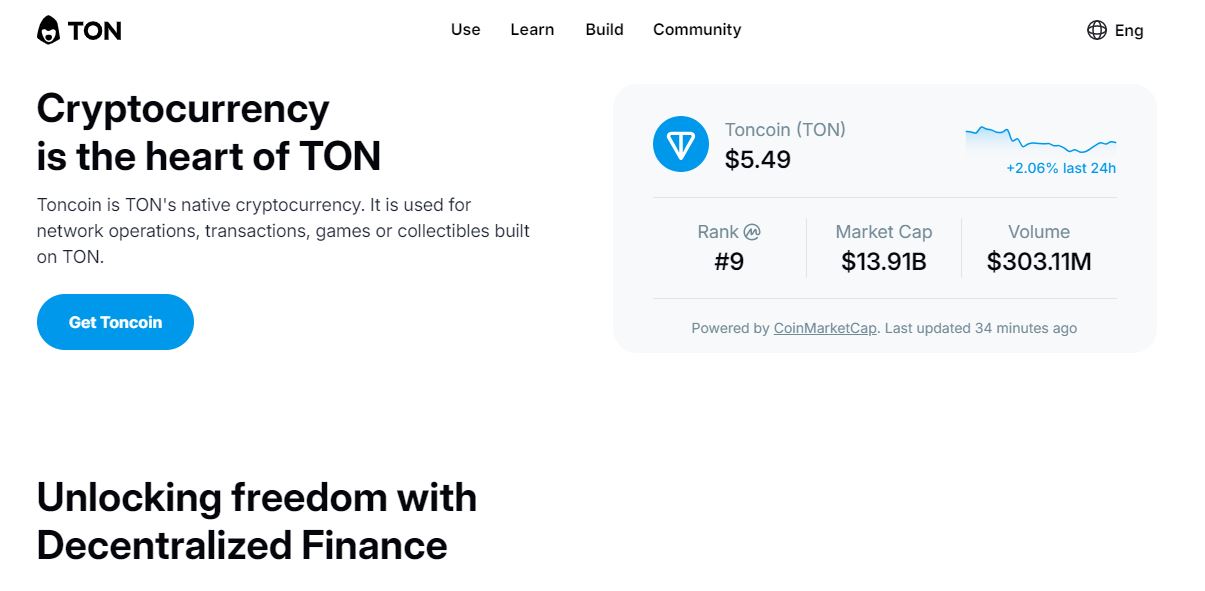Click the Volume $303.11M value

click(1039, 262)
